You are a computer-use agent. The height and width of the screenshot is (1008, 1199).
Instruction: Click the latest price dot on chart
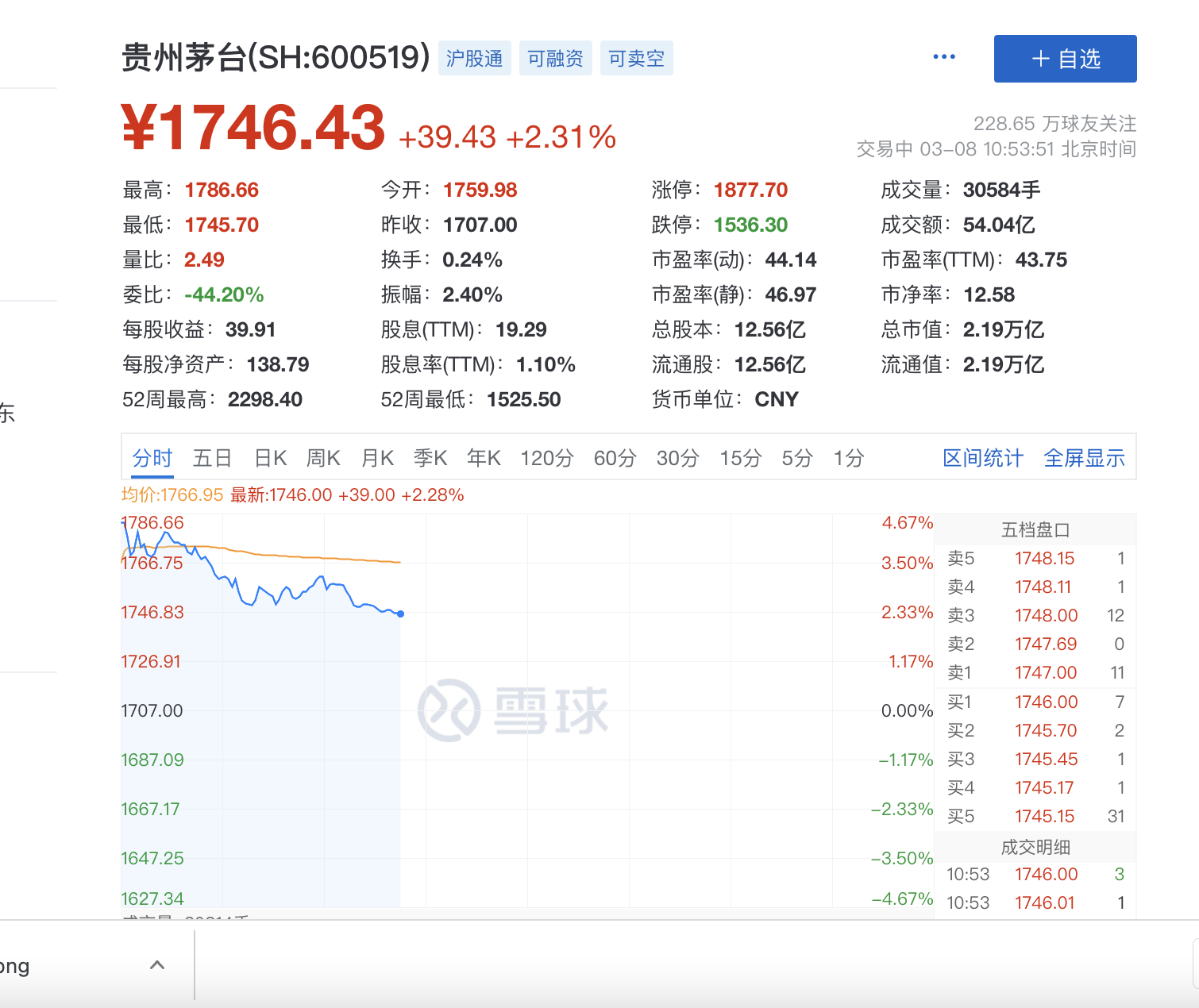point(400,614)
